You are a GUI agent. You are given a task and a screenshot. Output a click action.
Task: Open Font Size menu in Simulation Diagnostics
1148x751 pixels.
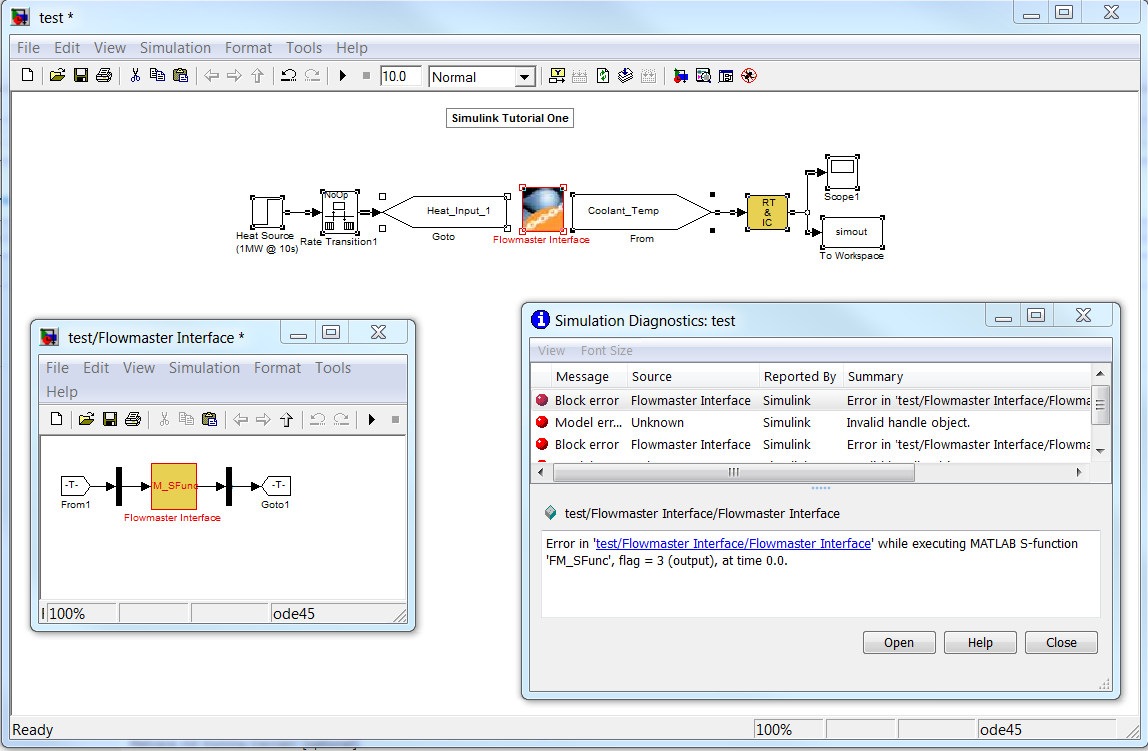pyautogui.click(x=607, y=351)
